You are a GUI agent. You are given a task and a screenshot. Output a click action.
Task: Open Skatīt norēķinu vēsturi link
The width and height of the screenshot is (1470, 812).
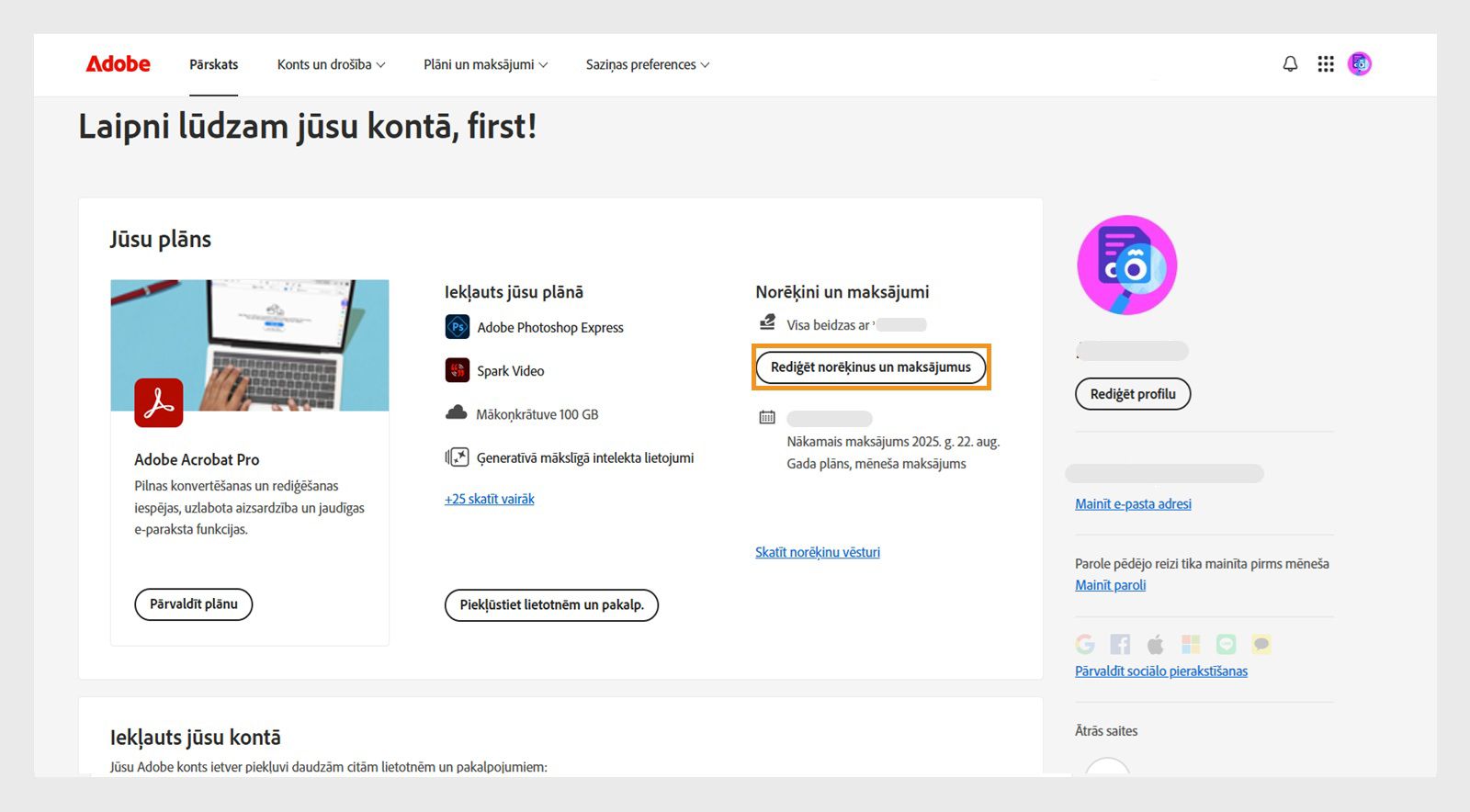coord(818,551)
